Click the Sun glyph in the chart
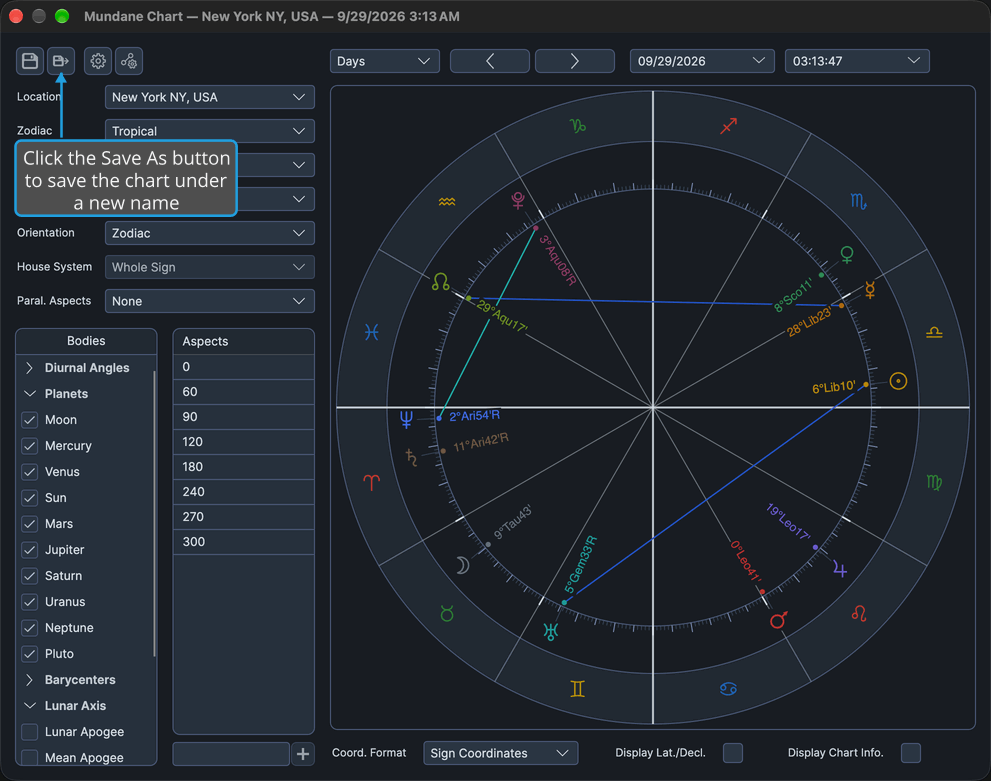 pyautogui.click(x=898, y=381)
